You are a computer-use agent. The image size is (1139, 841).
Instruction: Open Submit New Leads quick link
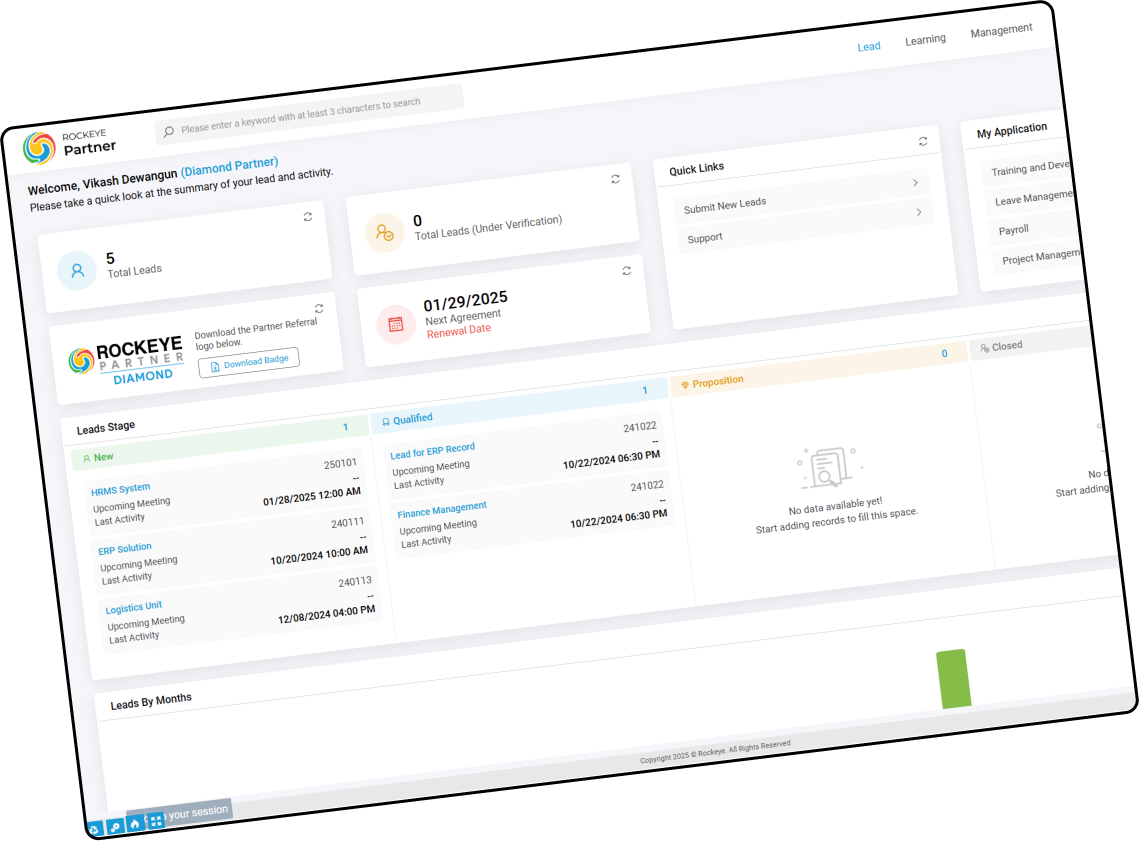click(802, 198)
